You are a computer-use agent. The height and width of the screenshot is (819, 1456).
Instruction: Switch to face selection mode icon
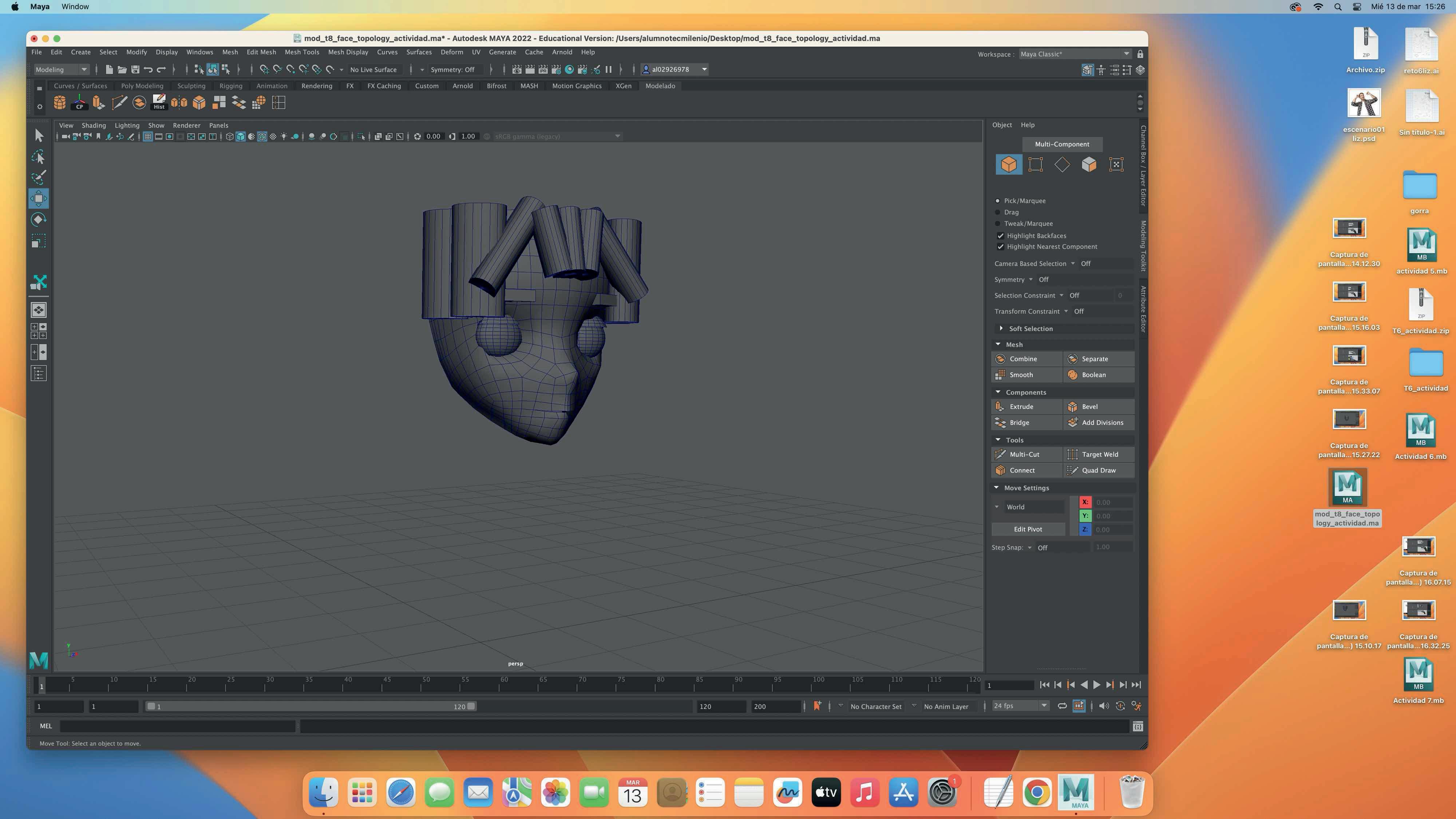pyautogui.click(x=1089, y=165)
